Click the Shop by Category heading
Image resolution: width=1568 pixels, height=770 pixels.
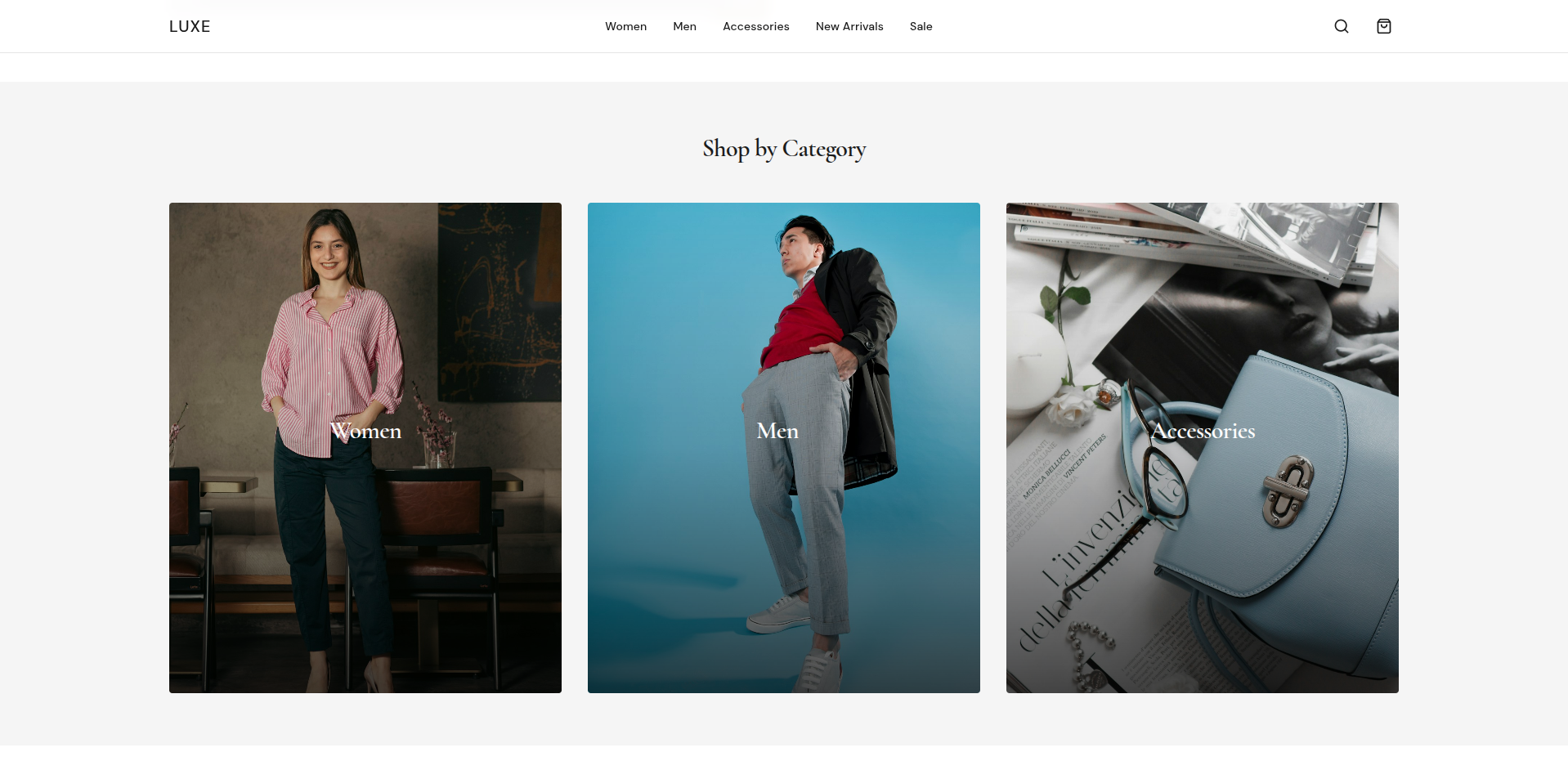pyautogui.click(x=784, y=149)
